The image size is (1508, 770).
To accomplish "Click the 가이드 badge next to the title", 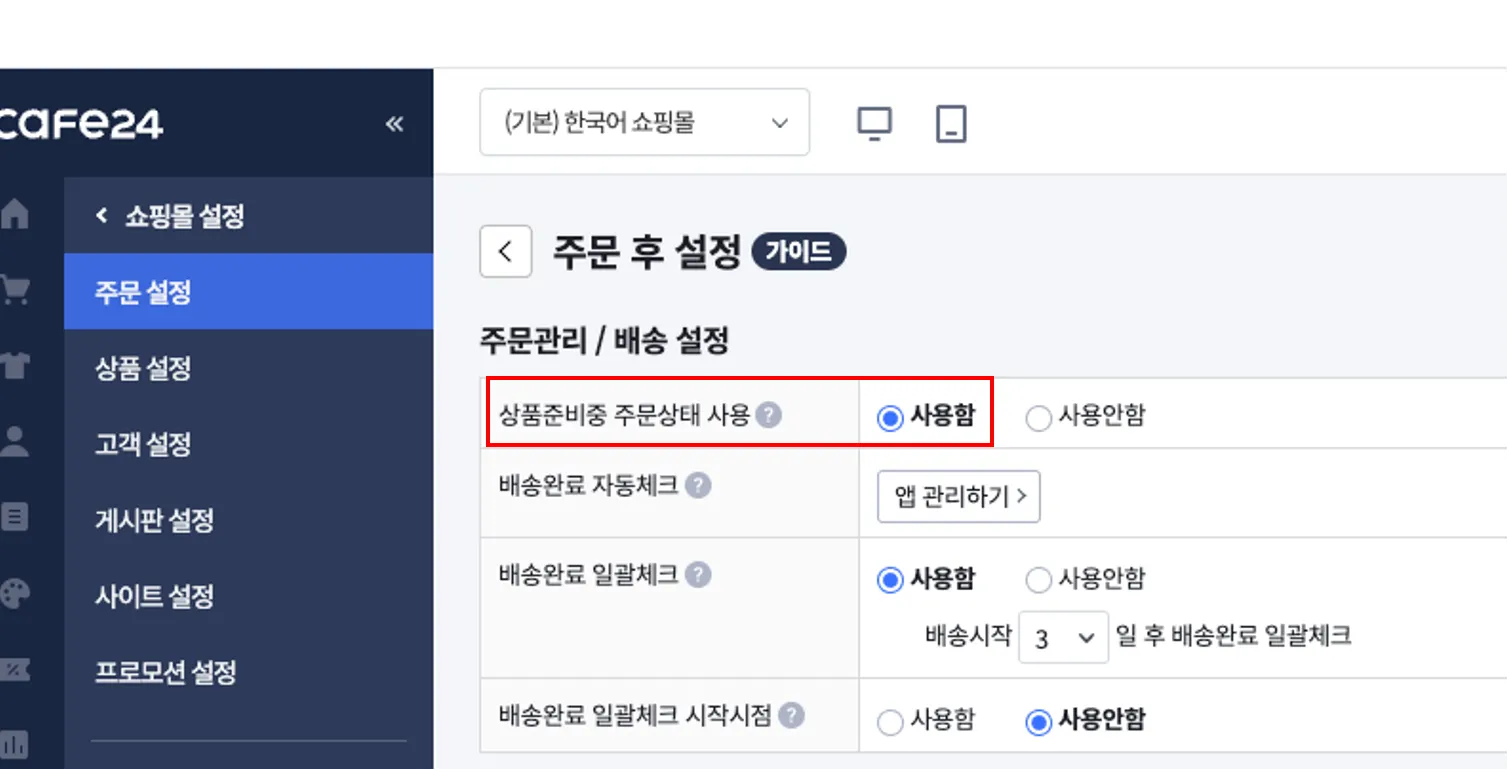I will click(798, 251).
